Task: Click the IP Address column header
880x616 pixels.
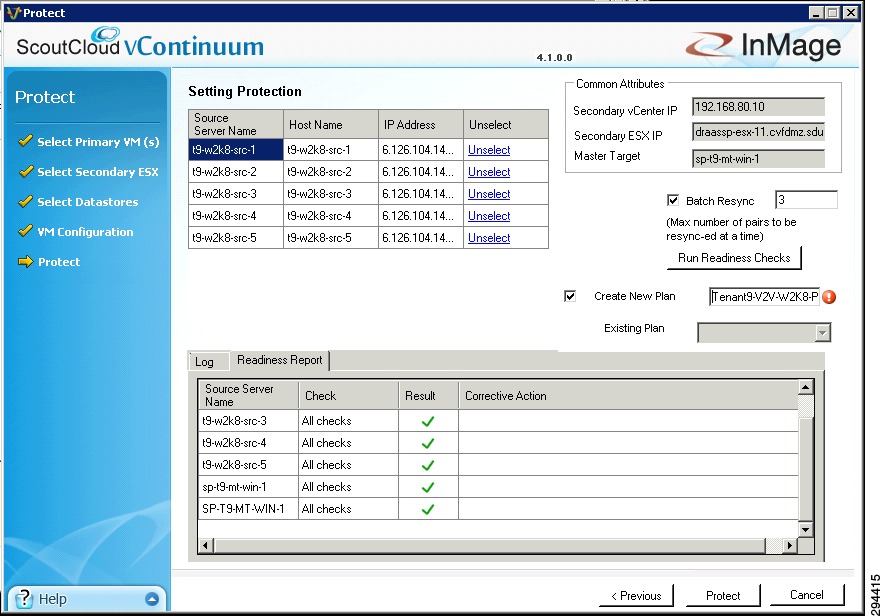Action: [421, 124]
